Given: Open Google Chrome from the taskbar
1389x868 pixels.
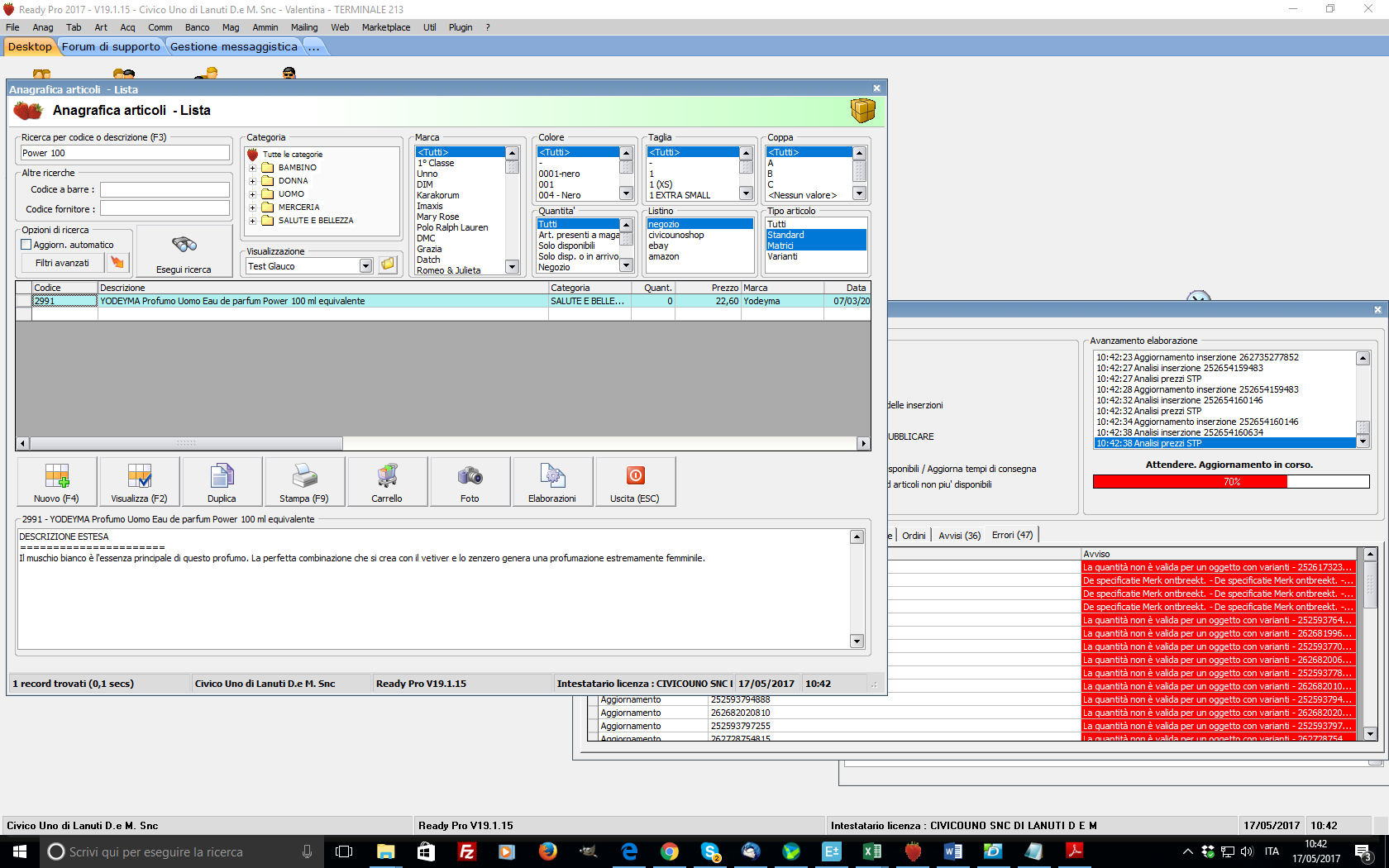Looking at the screenshot, I should [670, 851].
